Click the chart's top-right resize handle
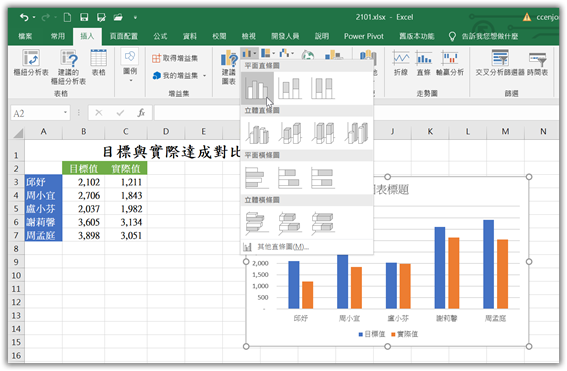Image resolution: width=567 pixels, height=371 pixels. click(x=529, y=177)
